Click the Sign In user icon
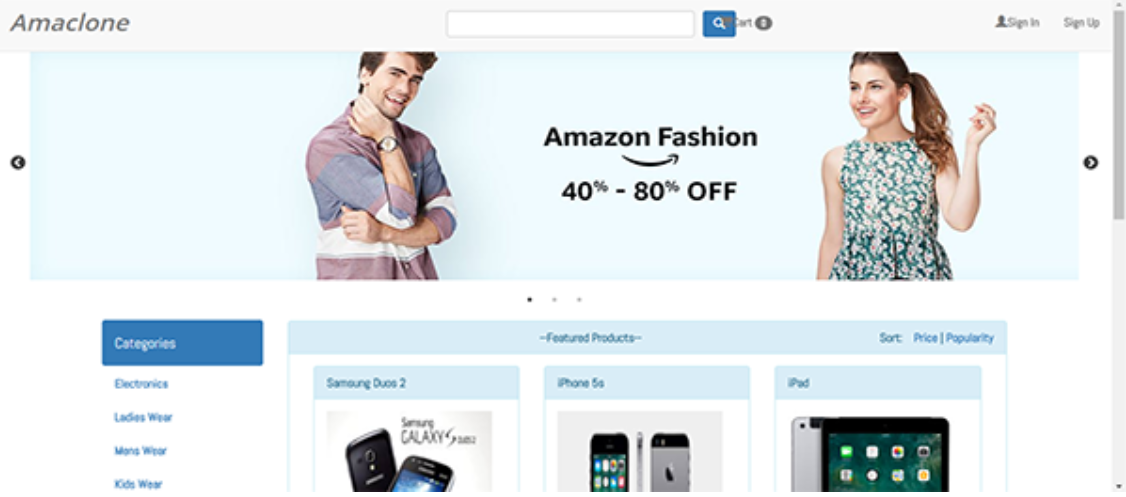1126x497 pixels. (1000, 22)
